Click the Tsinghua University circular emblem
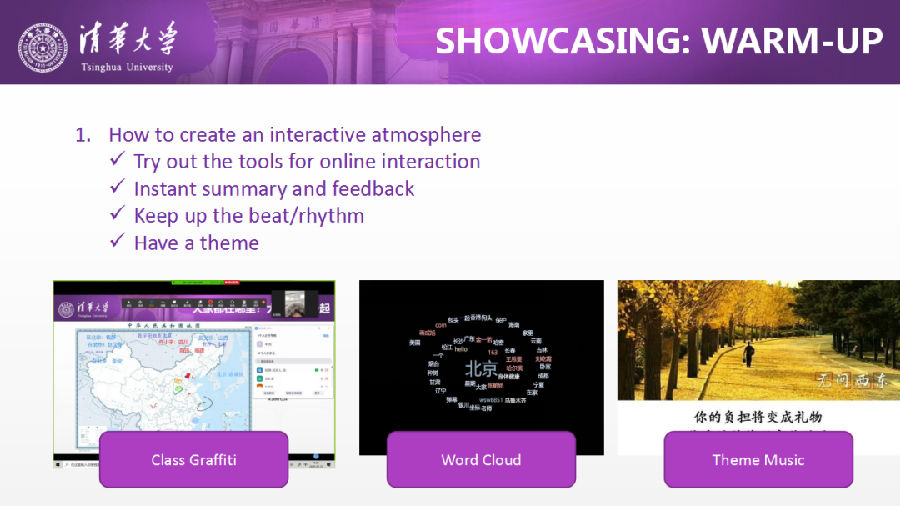 tap(43, 45)
